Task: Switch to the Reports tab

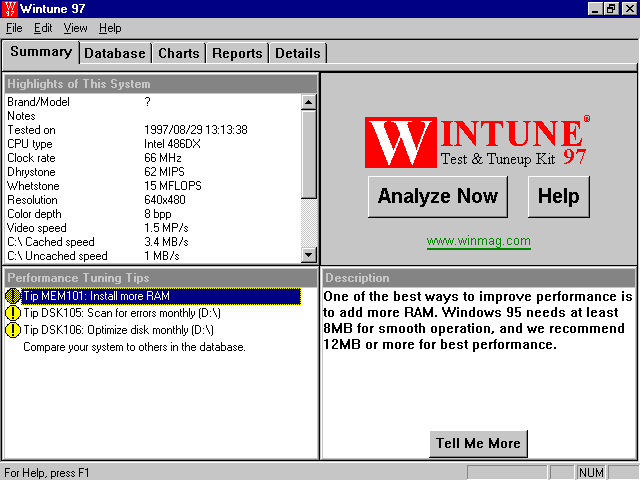Action: click(237, 53)
